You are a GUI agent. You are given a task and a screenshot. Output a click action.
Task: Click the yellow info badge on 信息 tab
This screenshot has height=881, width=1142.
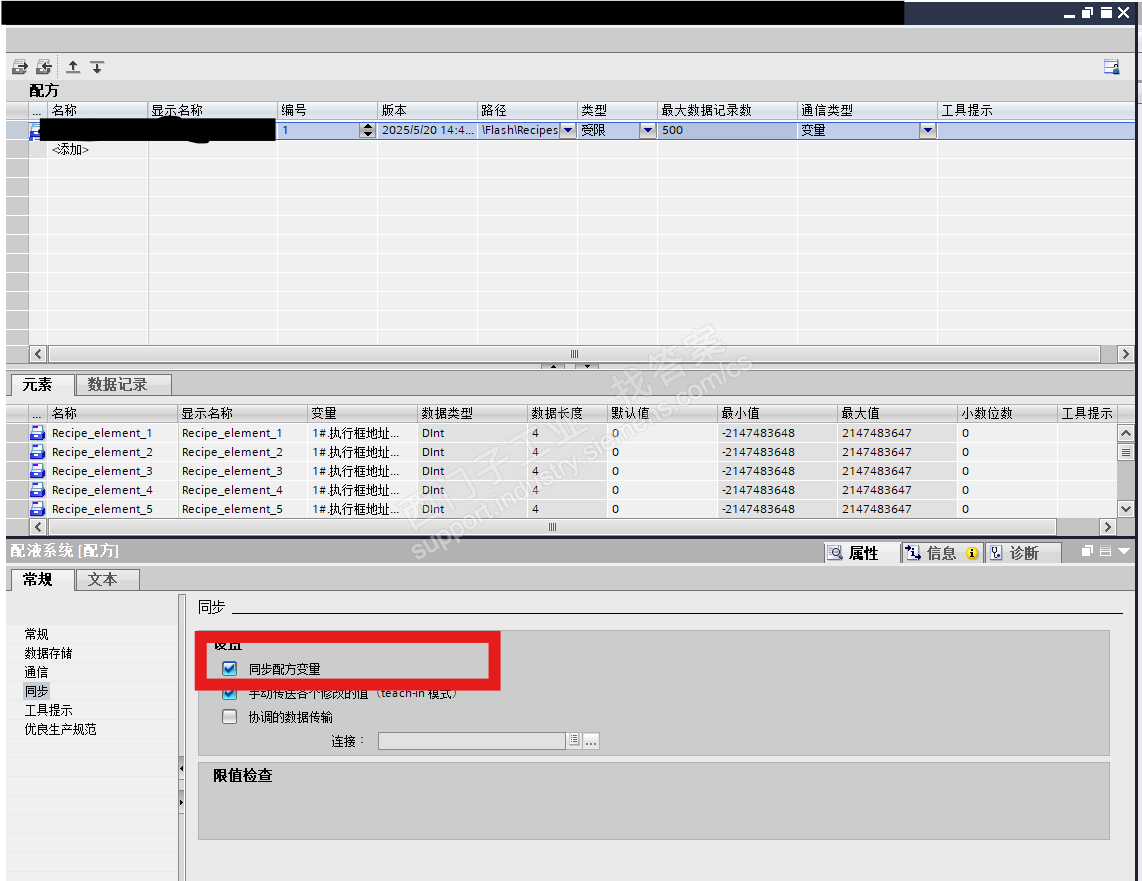click(972, 553)
